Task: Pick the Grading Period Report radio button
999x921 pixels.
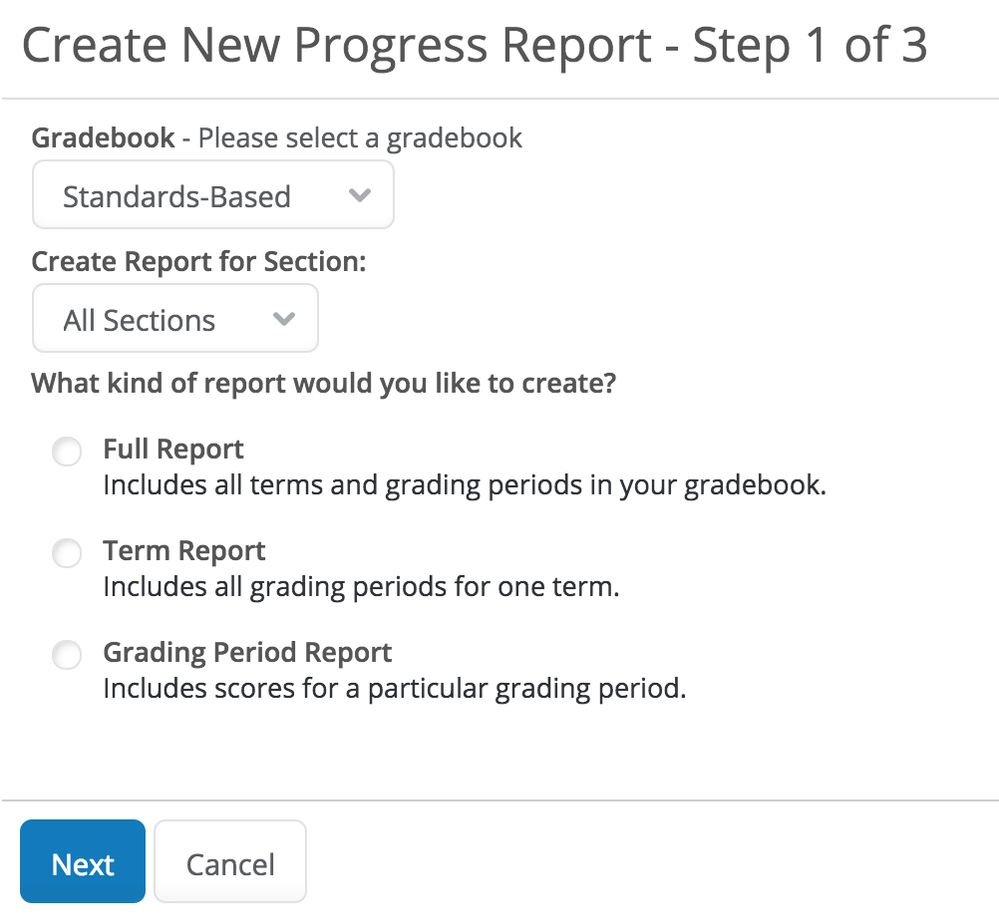Action: [67, 655]
